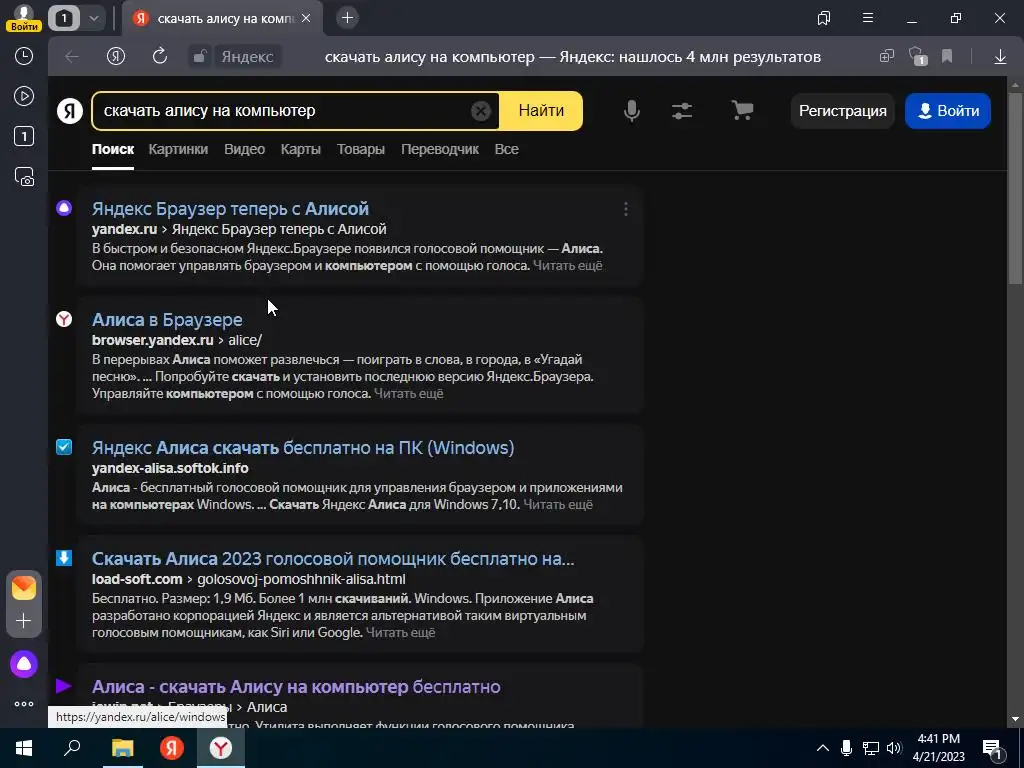Click the Найти search button
1024x768 pixels.
point(541,111)
